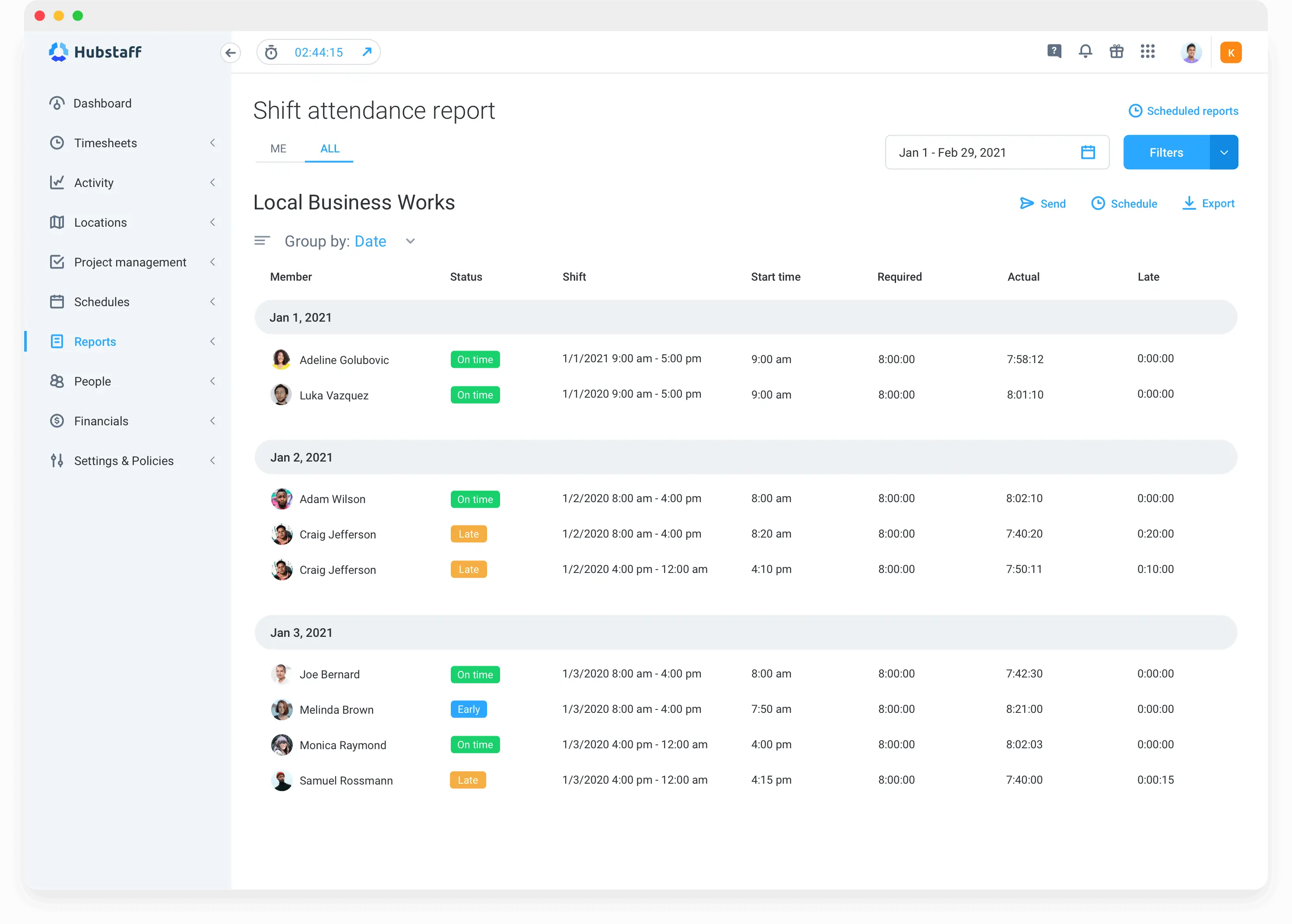Open the Schedules section
The height and width of the screenshot is (924, 1292).
101,301
